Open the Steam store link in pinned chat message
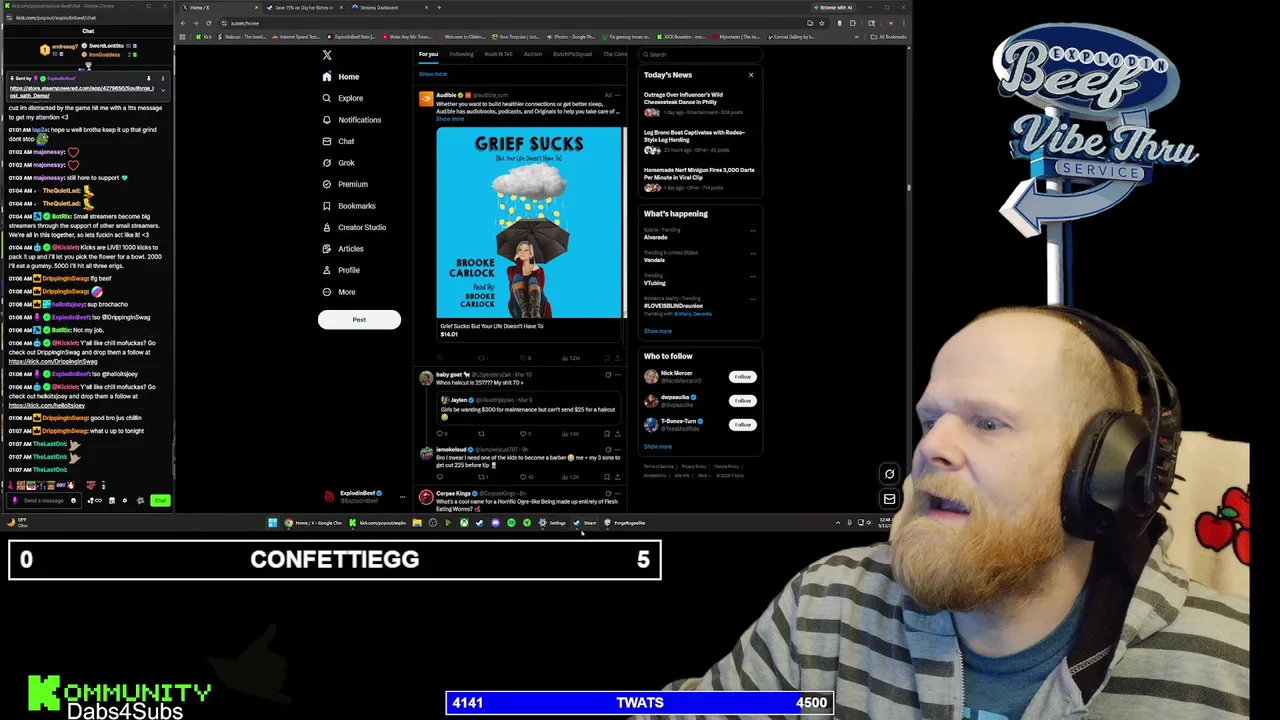The height and width of the screenshot is (720, 1280). (82, 92)
